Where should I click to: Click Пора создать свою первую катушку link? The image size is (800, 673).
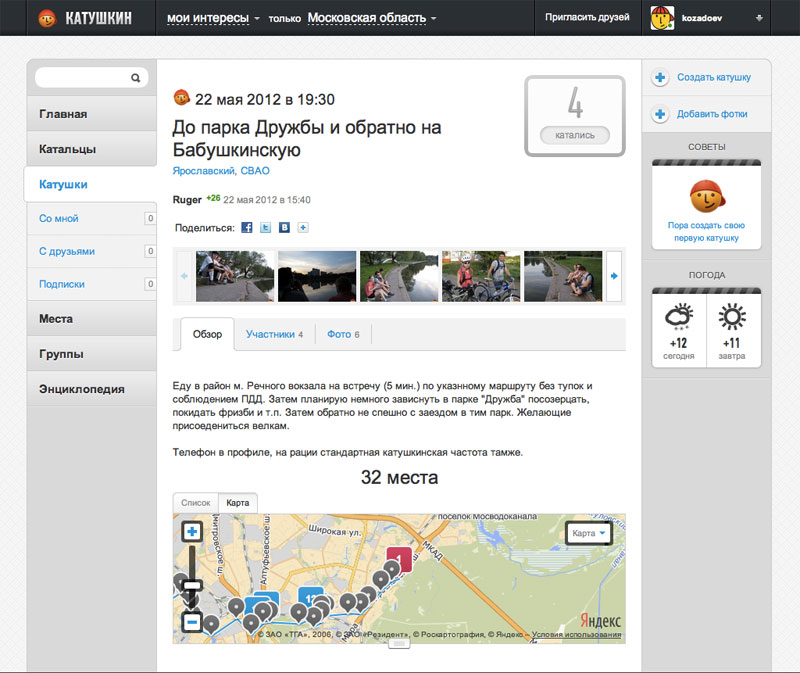point(707,232)
